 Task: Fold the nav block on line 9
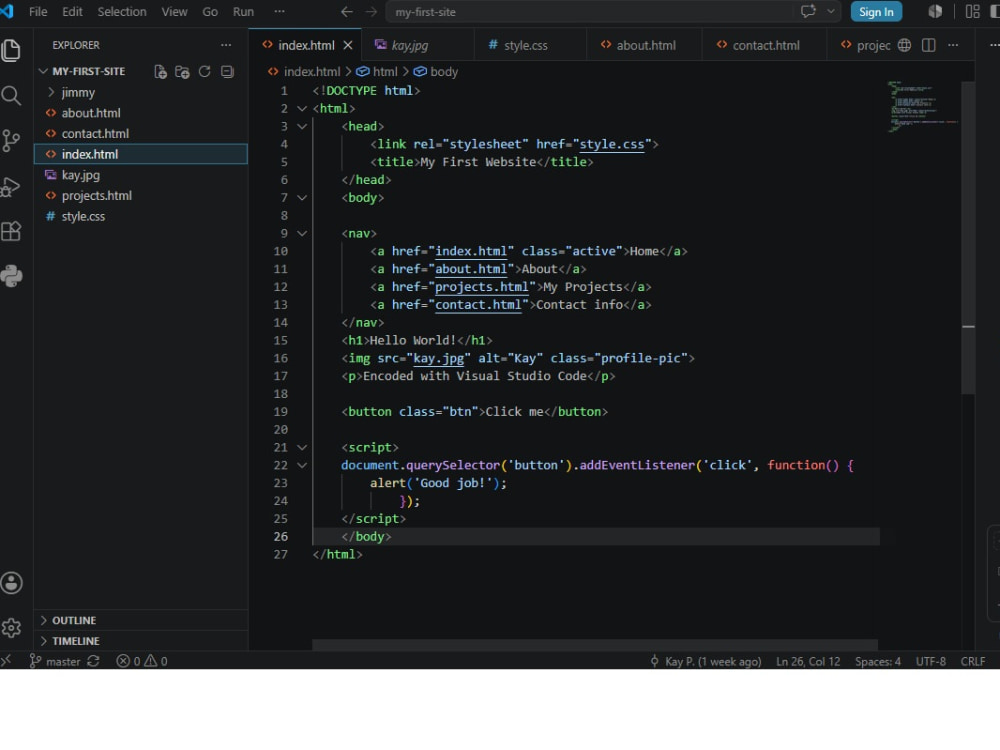coord(302,233)
